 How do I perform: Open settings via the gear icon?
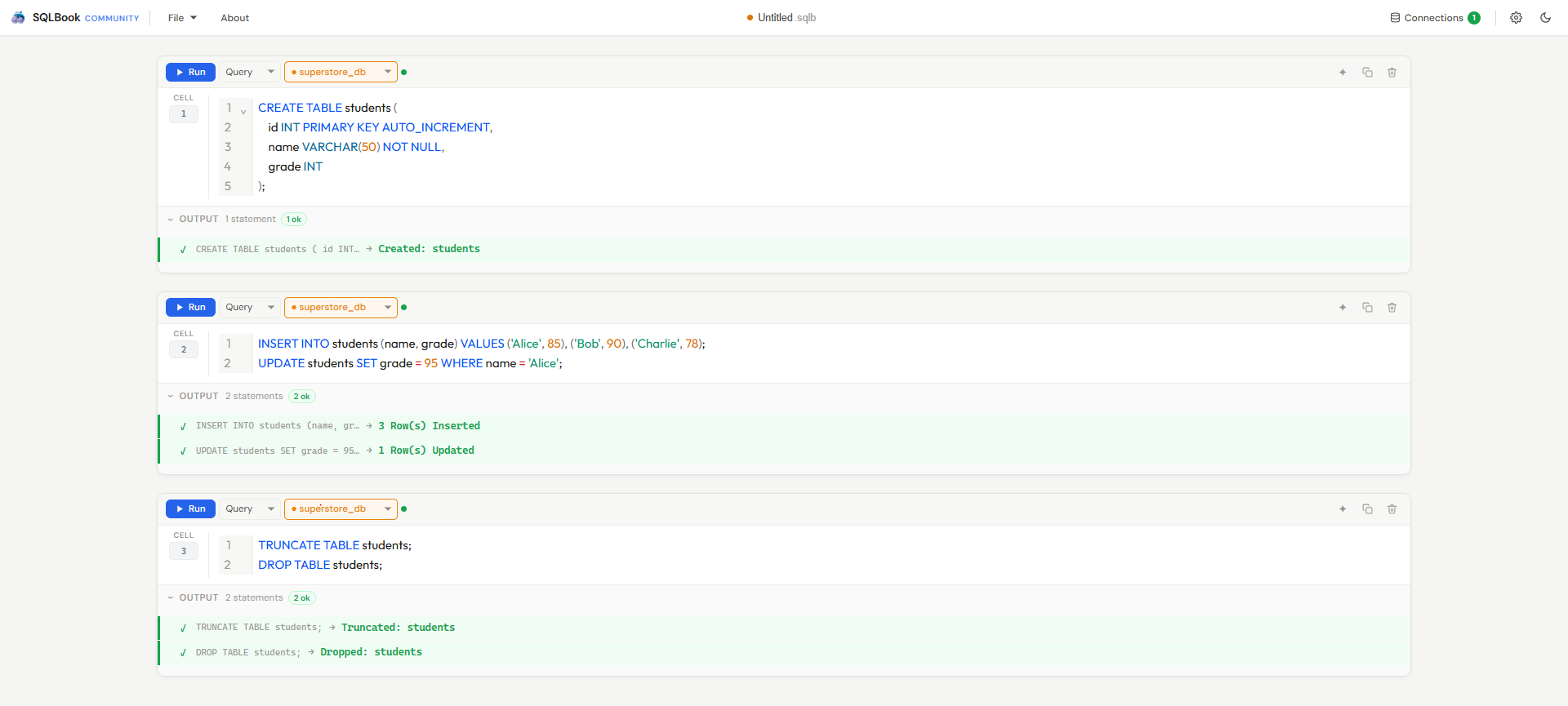click(1516, 18)
